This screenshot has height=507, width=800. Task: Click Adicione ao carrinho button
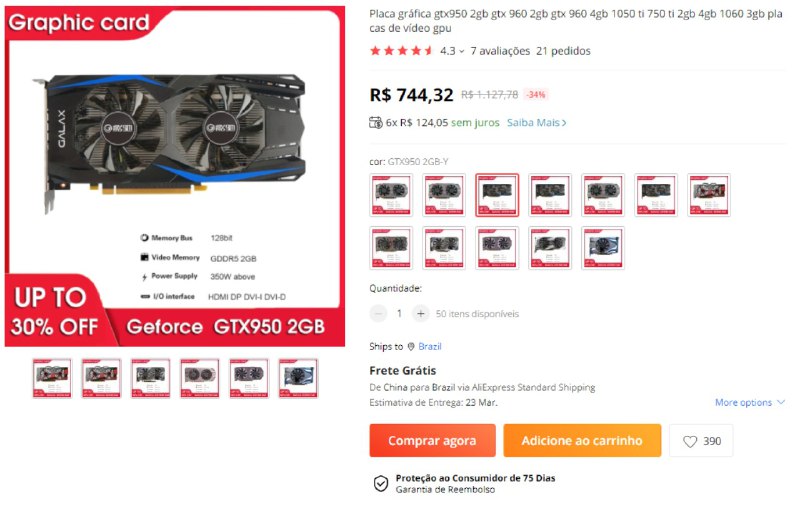pyautogui.click(x=582, y=441)
